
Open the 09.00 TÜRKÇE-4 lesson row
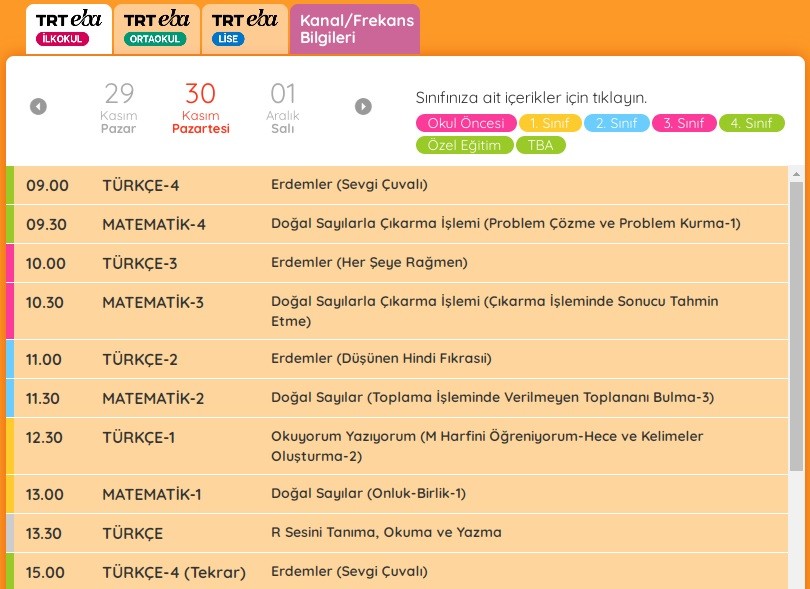coord(400,185)
